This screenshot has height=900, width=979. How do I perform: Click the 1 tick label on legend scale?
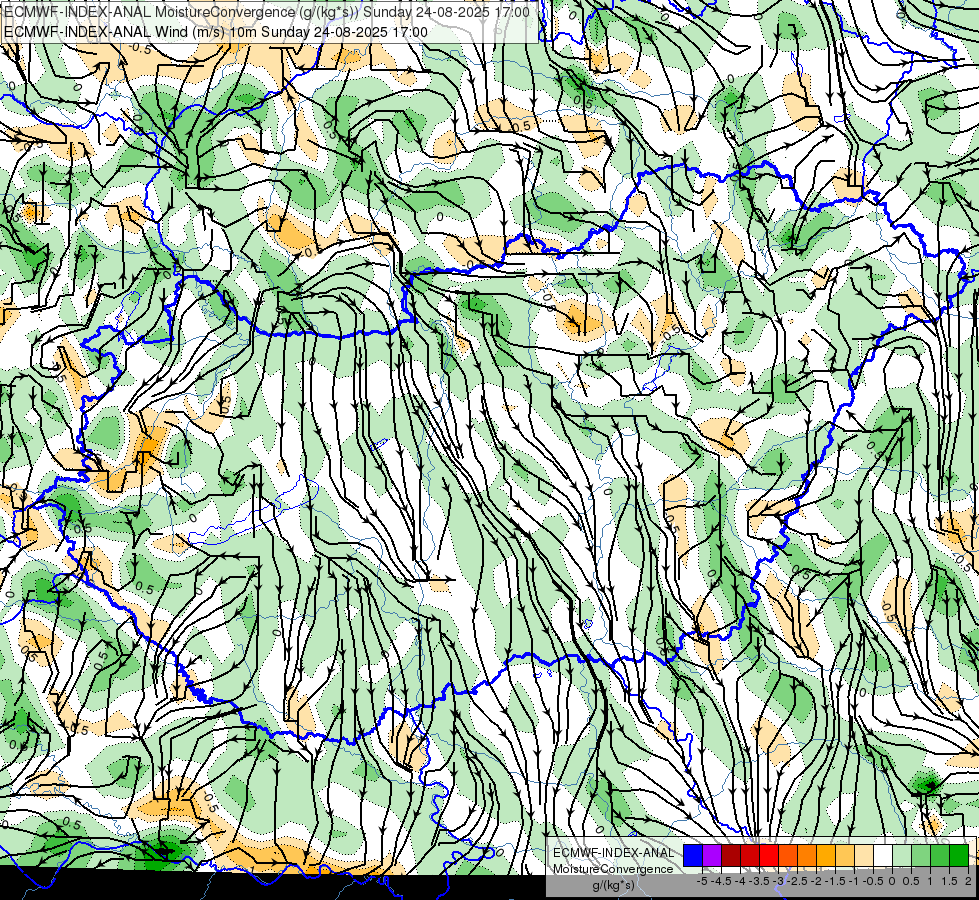pos(930,881)
